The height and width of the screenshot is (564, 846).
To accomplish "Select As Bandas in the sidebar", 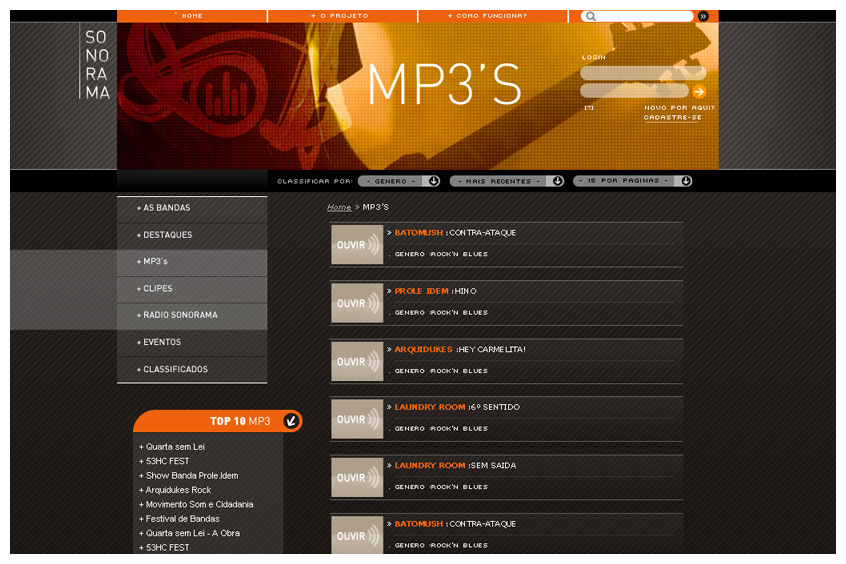I will pos(192,208).
